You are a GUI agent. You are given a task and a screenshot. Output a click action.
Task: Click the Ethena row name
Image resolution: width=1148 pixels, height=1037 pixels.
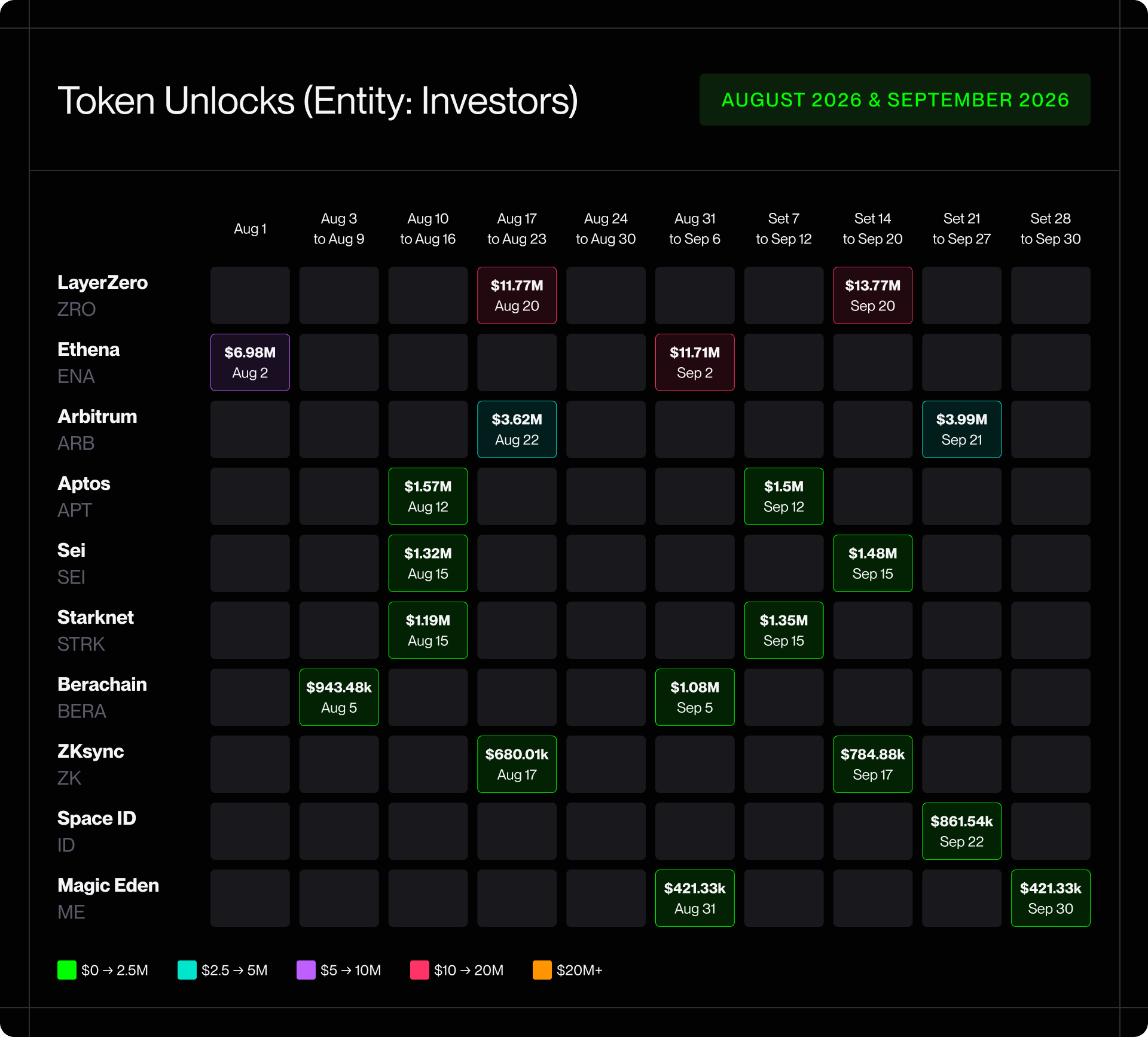[88, 350]
